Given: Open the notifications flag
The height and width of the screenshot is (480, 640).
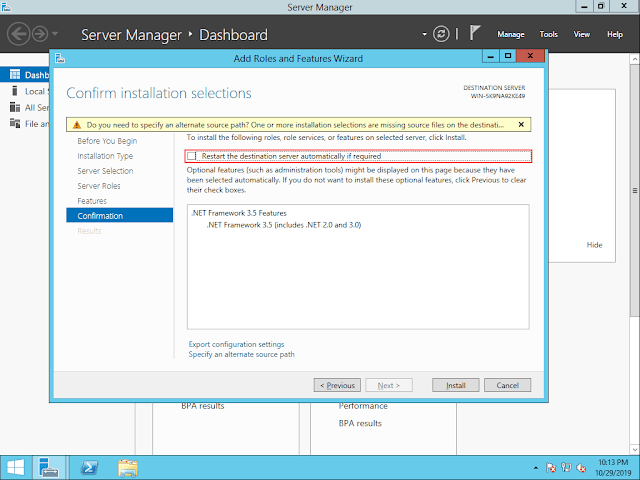Looking at the screenshot, I should pyautogui.click(x=474, y=33).
